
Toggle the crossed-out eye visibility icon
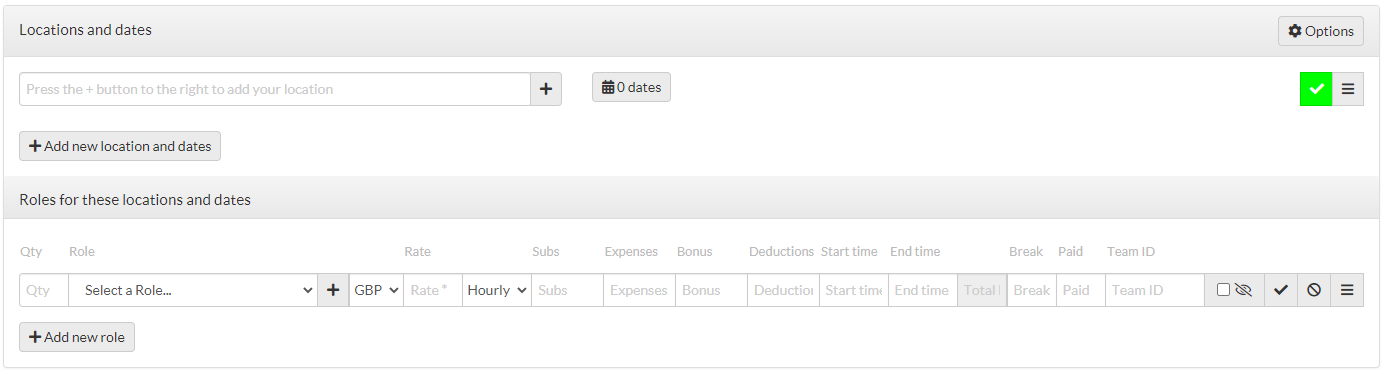pyautogui.click(x=1243, y=290)
